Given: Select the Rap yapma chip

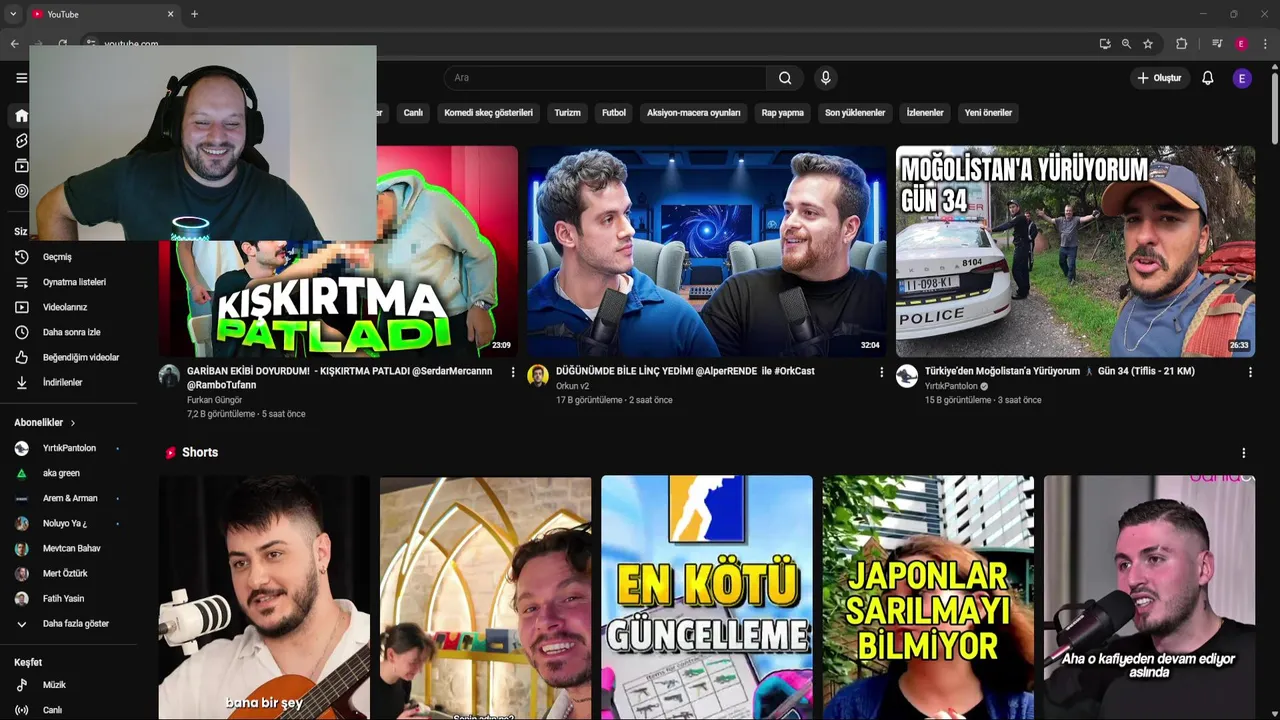Looking at the screenshot, I should (x=783, y=113).
